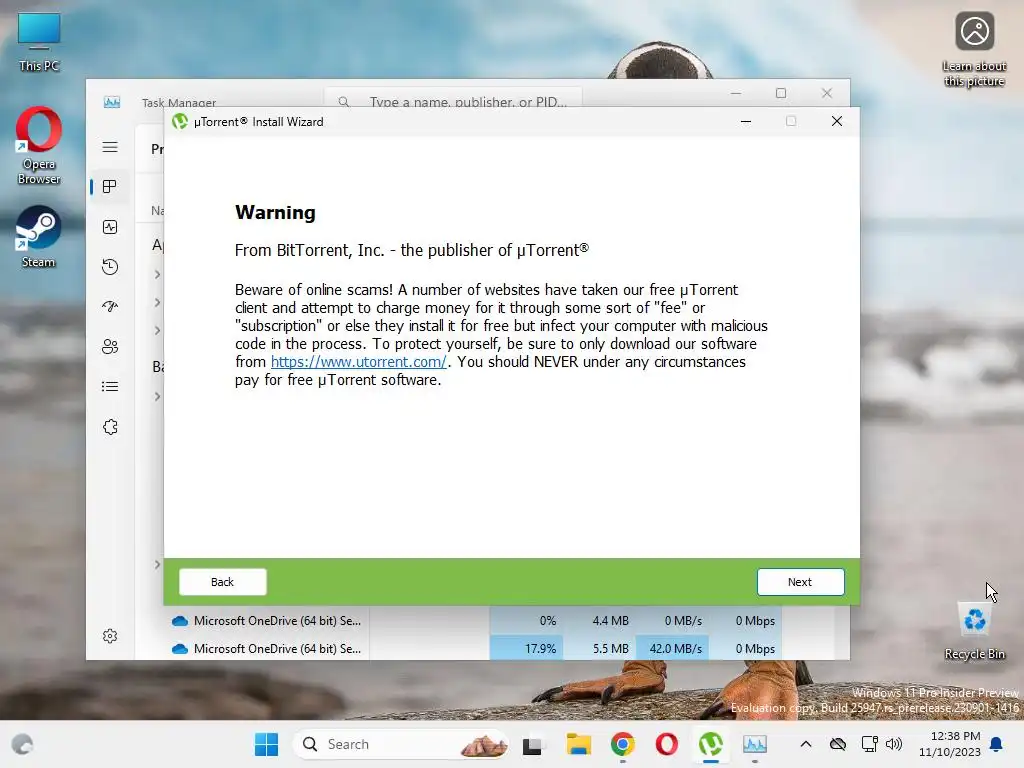Open Task Manager settings gear icon
The image size is (1024, 768).
(x=110, y=636)
